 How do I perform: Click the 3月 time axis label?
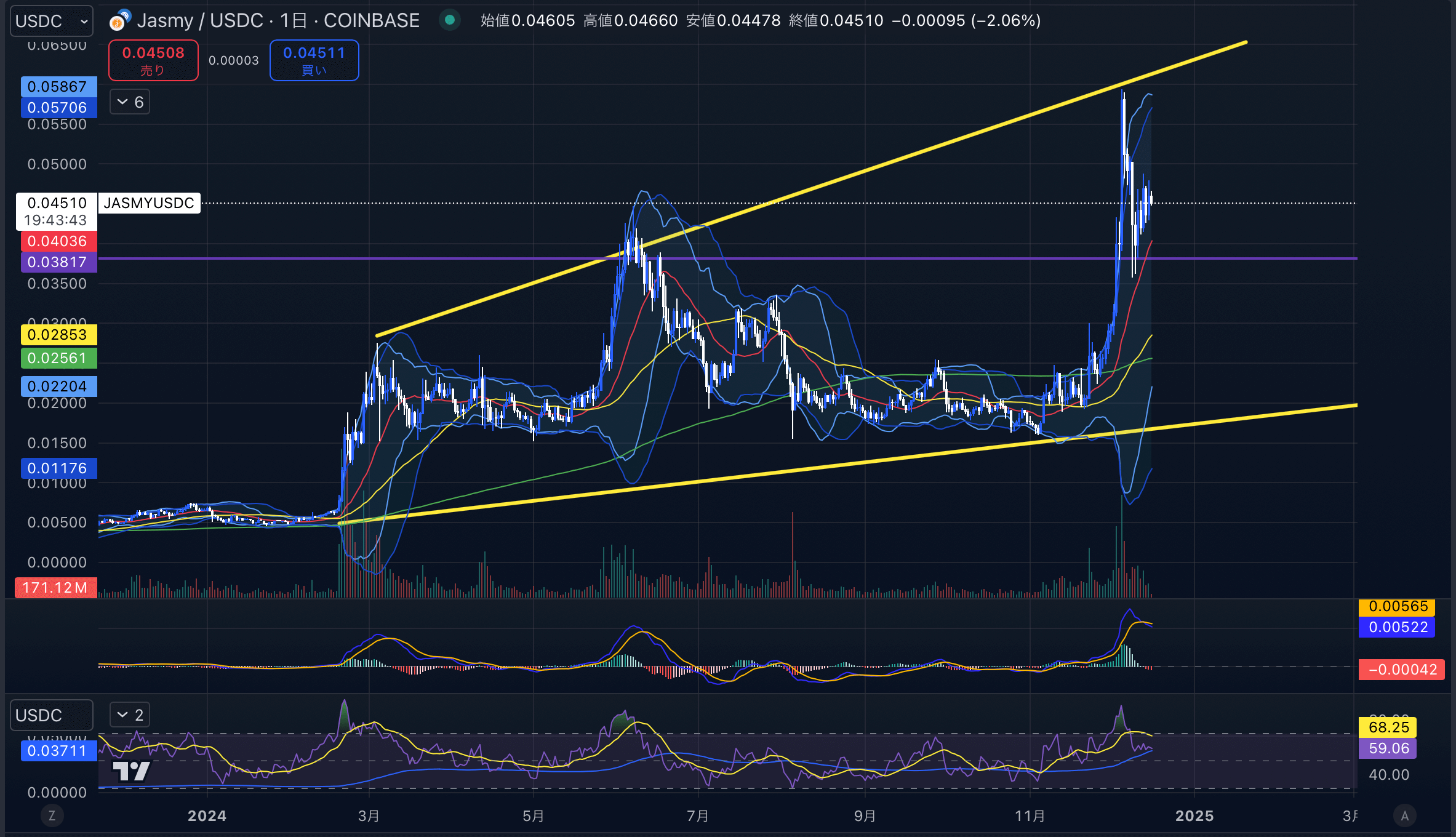click(x=369, y=816)
